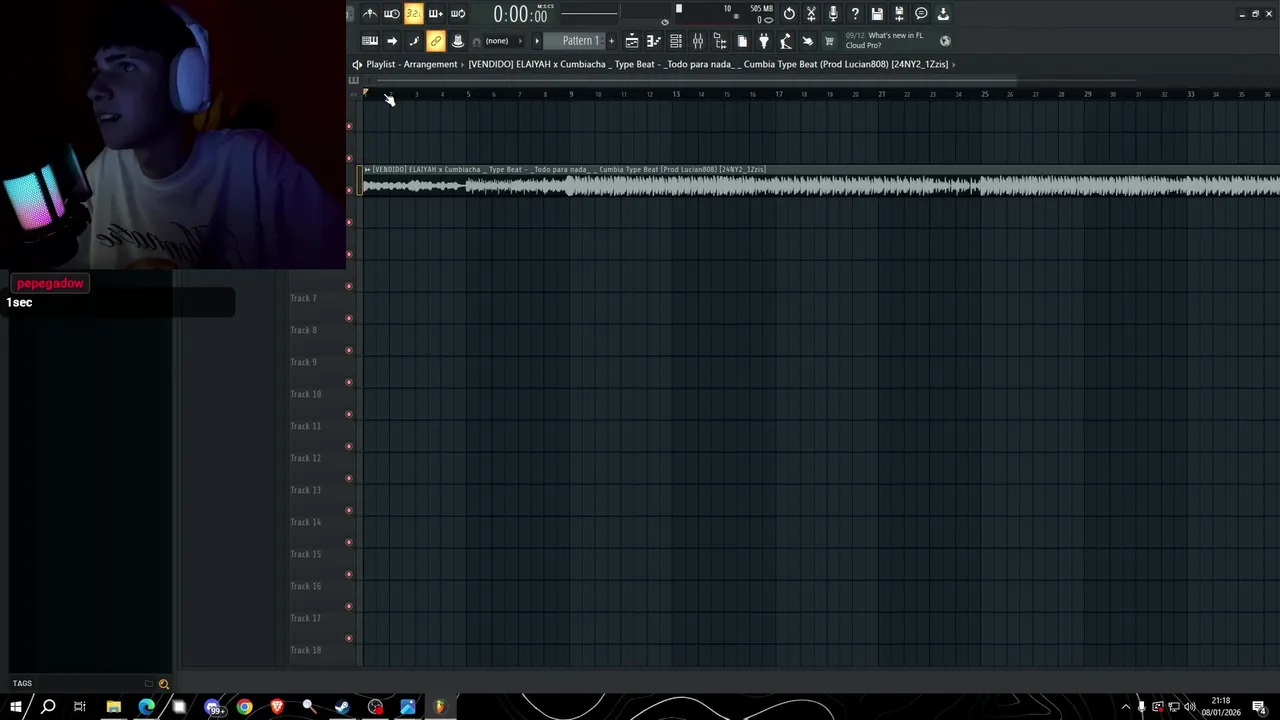The height and width of the screenshot is (720, 1280).
Task: Toggle wait for input before recording
Action: tap(392, 14)
